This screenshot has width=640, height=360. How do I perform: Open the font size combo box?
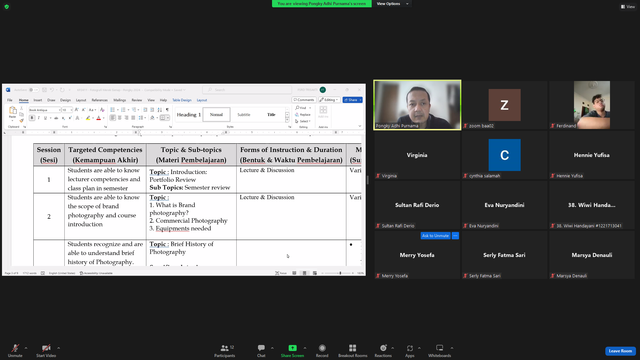pyautogui.click(x=67, y=110)
